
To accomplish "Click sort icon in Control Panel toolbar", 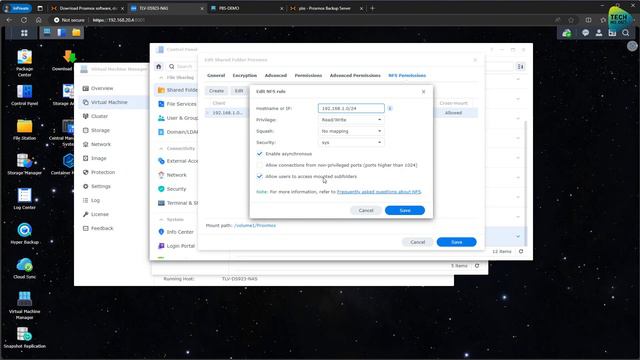I will 520,67.
